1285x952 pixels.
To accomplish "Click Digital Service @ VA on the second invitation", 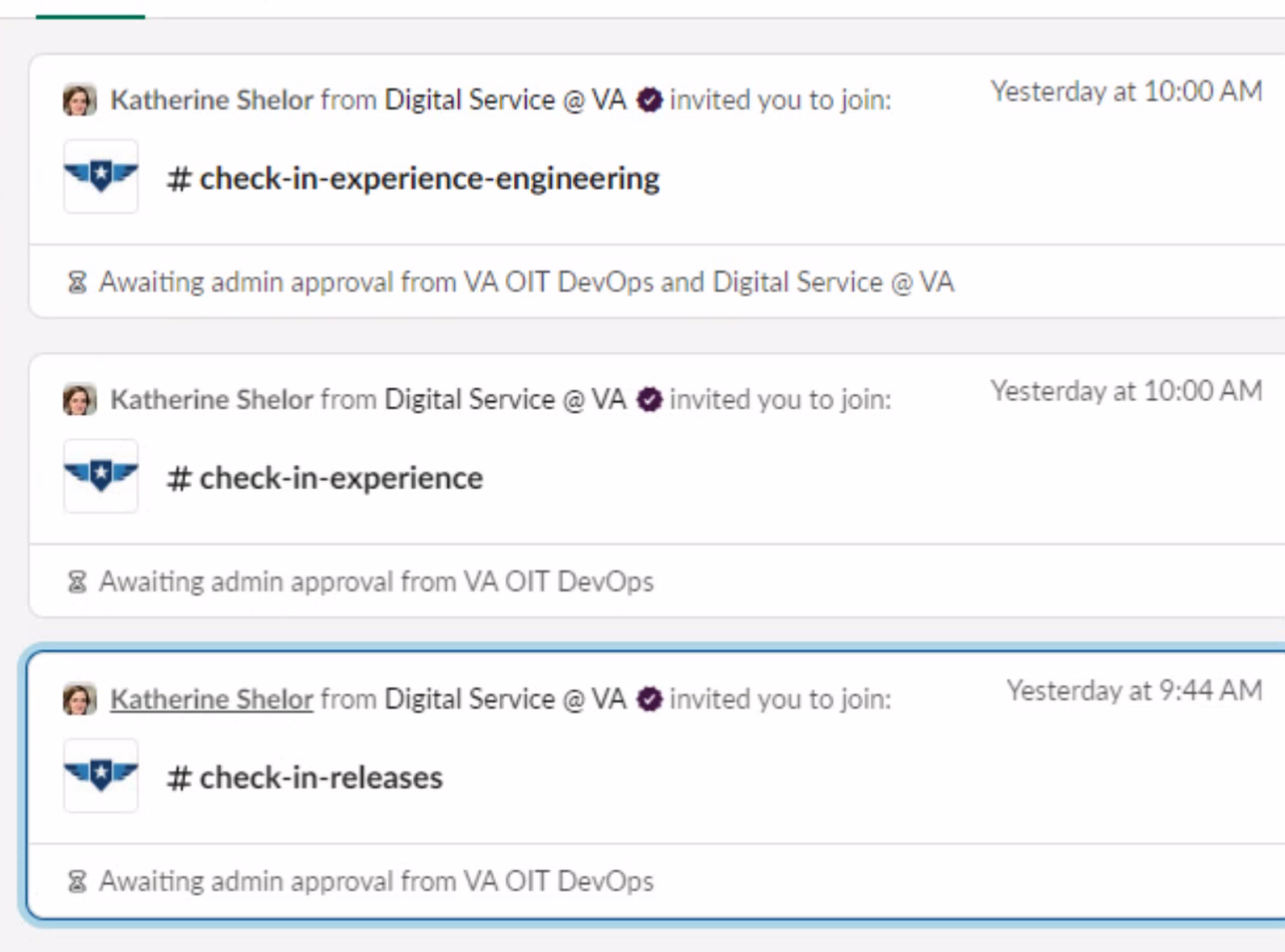I will [505, 399].
